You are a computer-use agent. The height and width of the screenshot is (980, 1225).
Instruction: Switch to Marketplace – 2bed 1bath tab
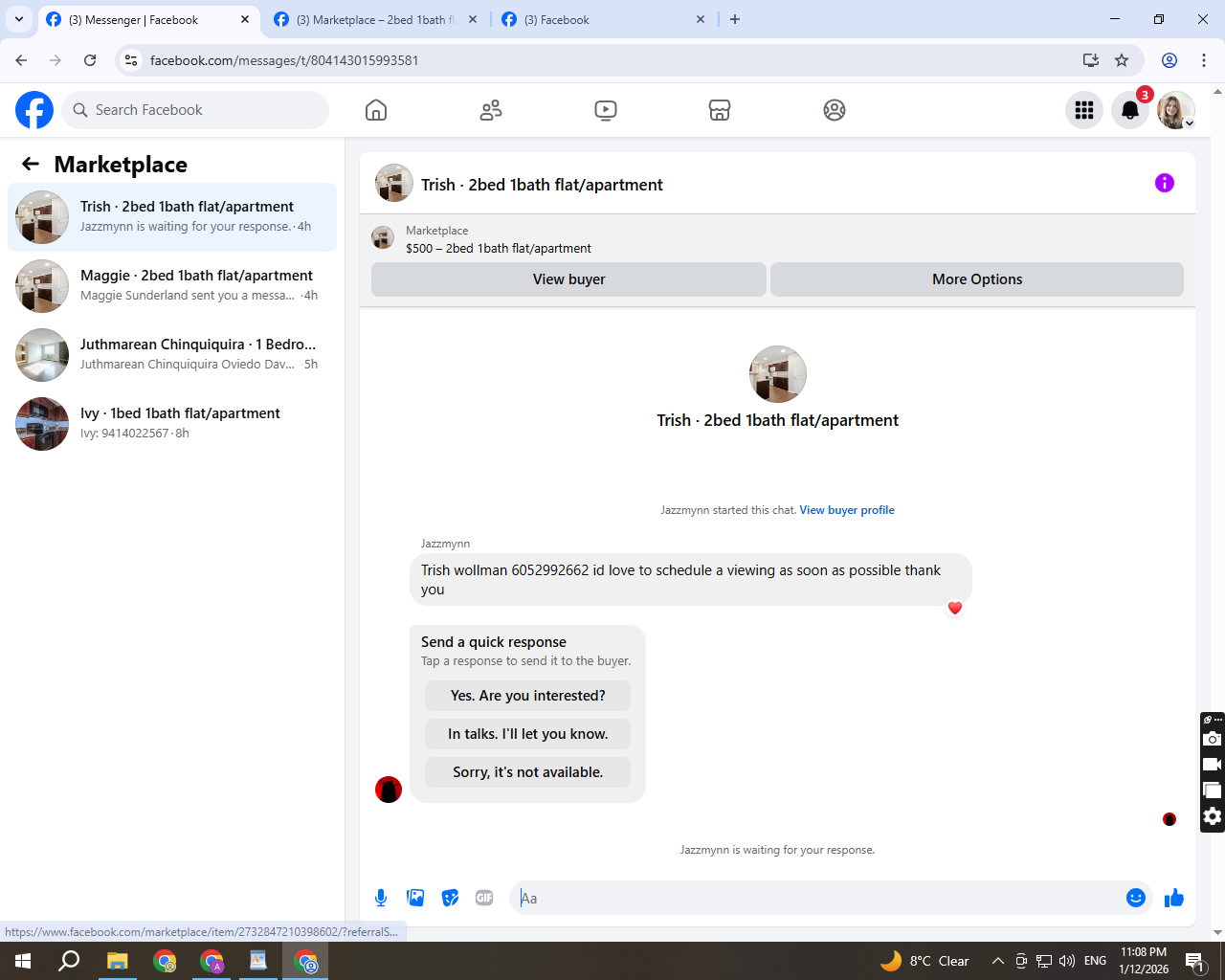tap(375, 19)
